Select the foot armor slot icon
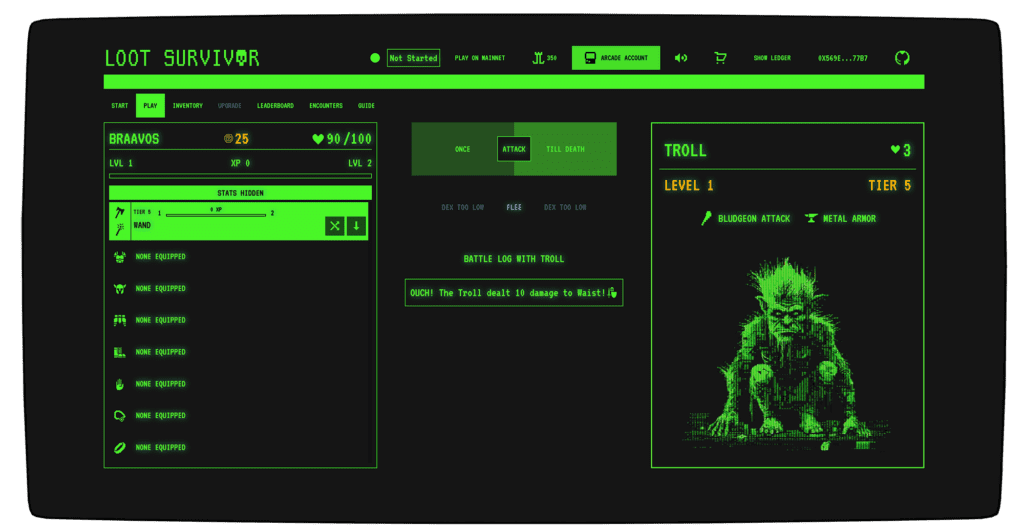 120,352
